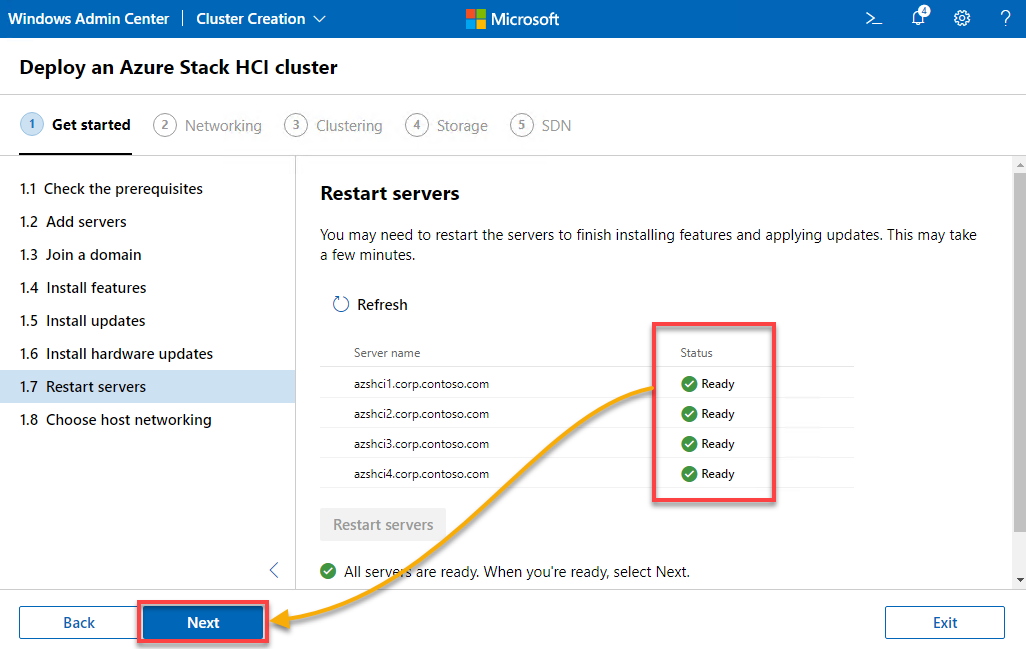
Task: Select the Get started step tab
Action: [x=76, y=124]
